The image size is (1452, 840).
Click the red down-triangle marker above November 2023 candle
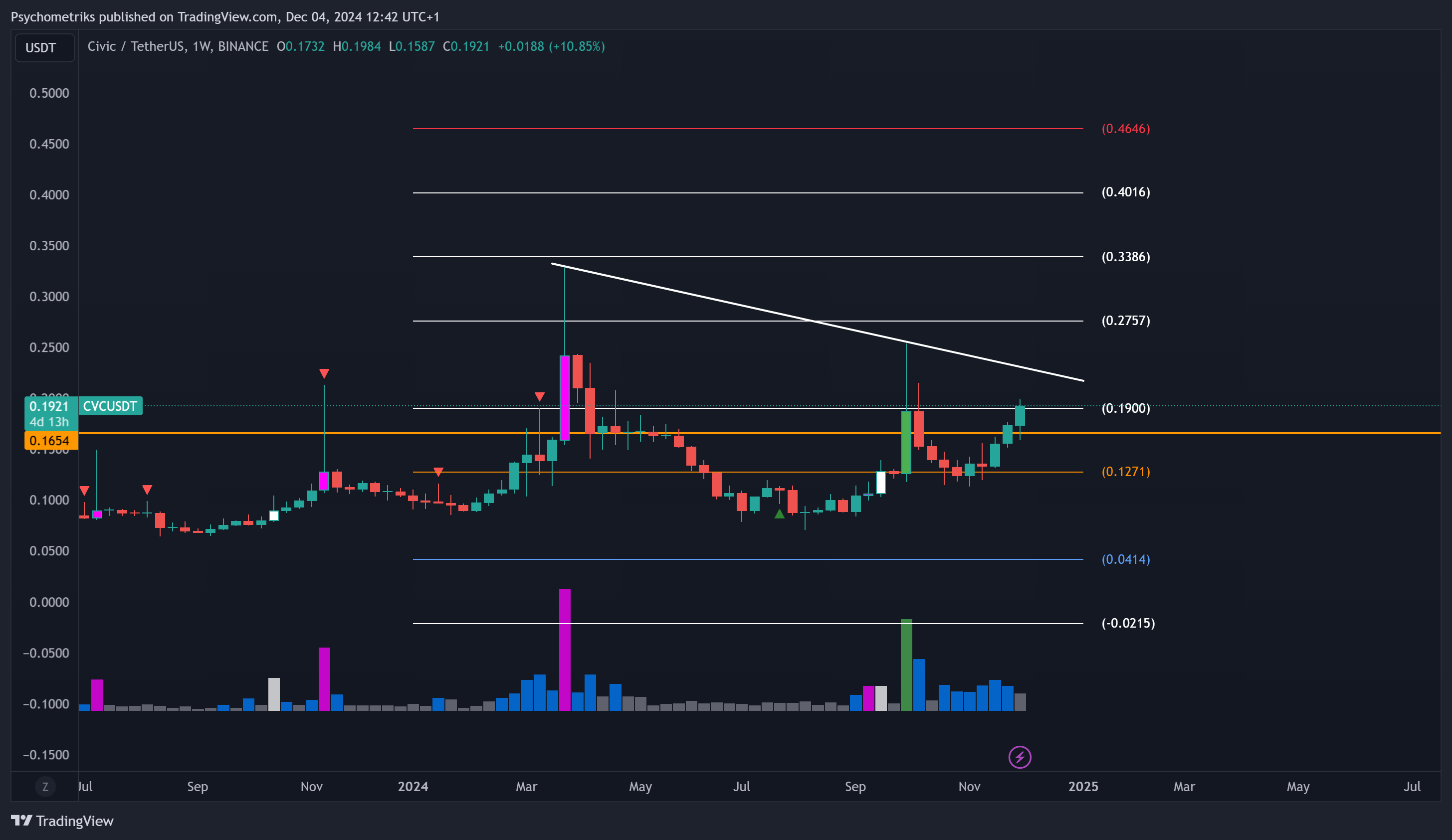point(324,374)
